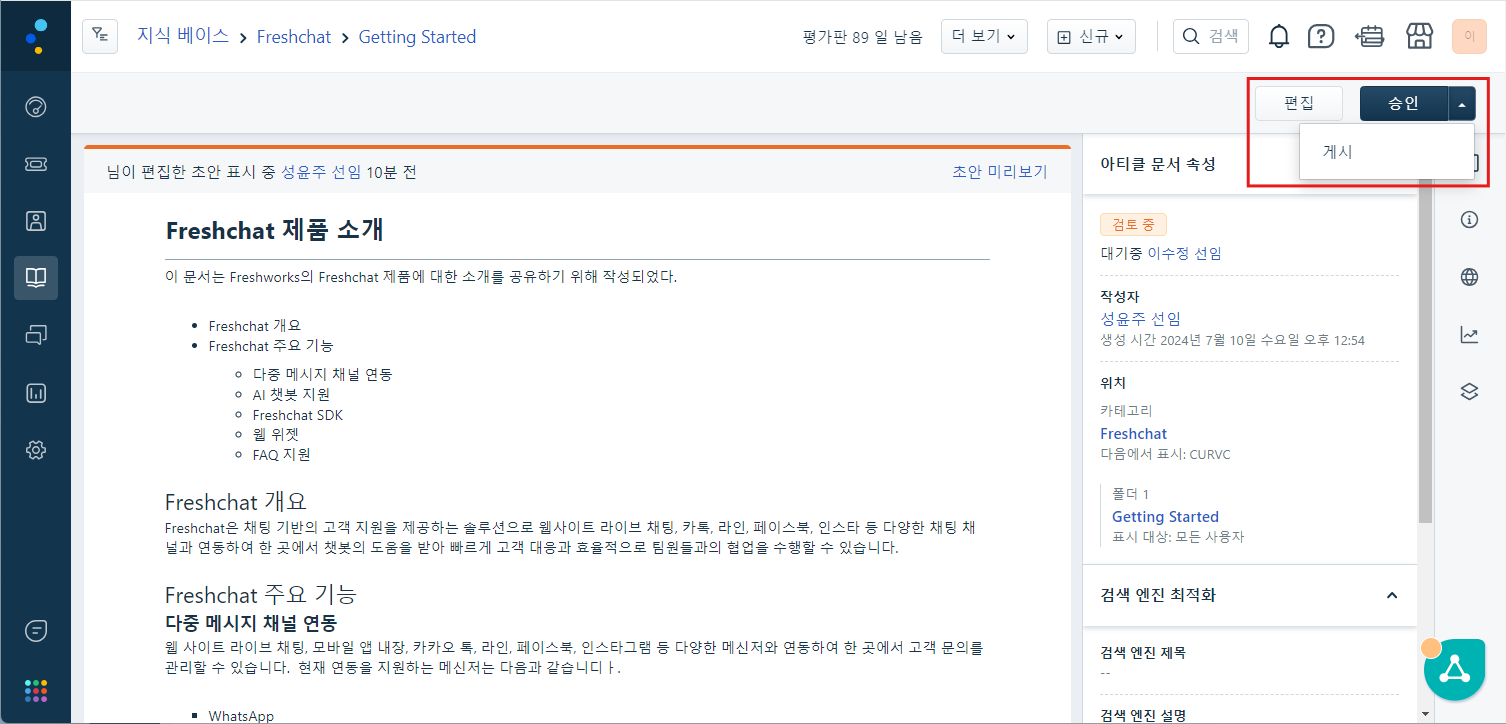Click the 승인 button
Screen dimensions: 1506x724
1403,103
